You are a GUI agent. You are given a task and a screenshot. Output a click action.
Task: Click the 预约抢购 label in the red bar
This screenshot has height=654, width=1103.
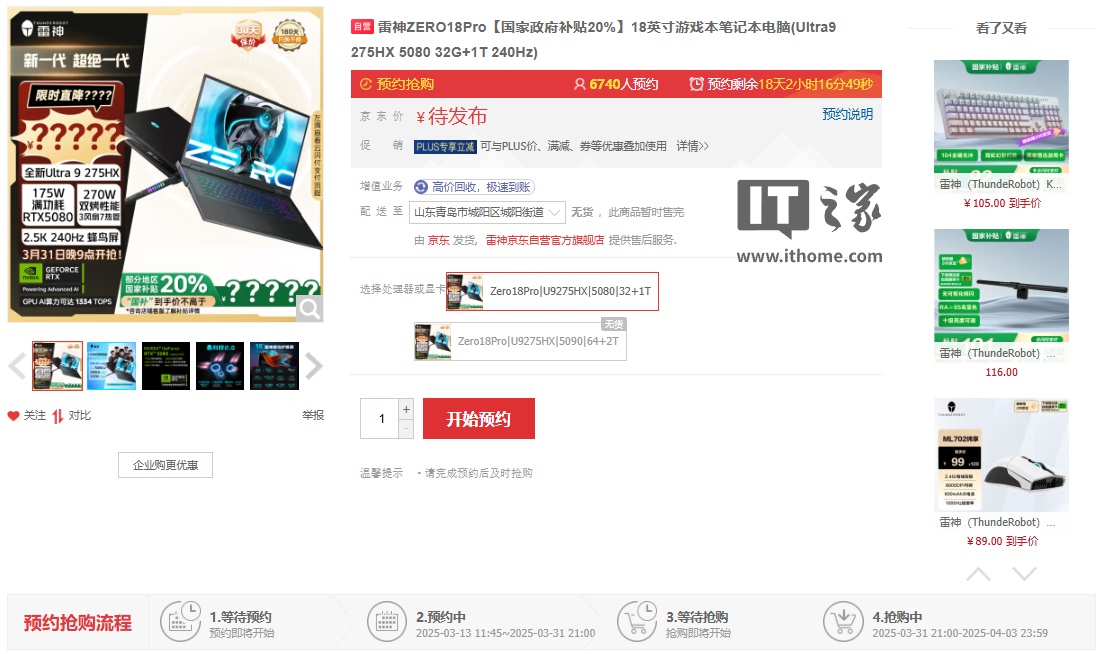coord(405,84)
